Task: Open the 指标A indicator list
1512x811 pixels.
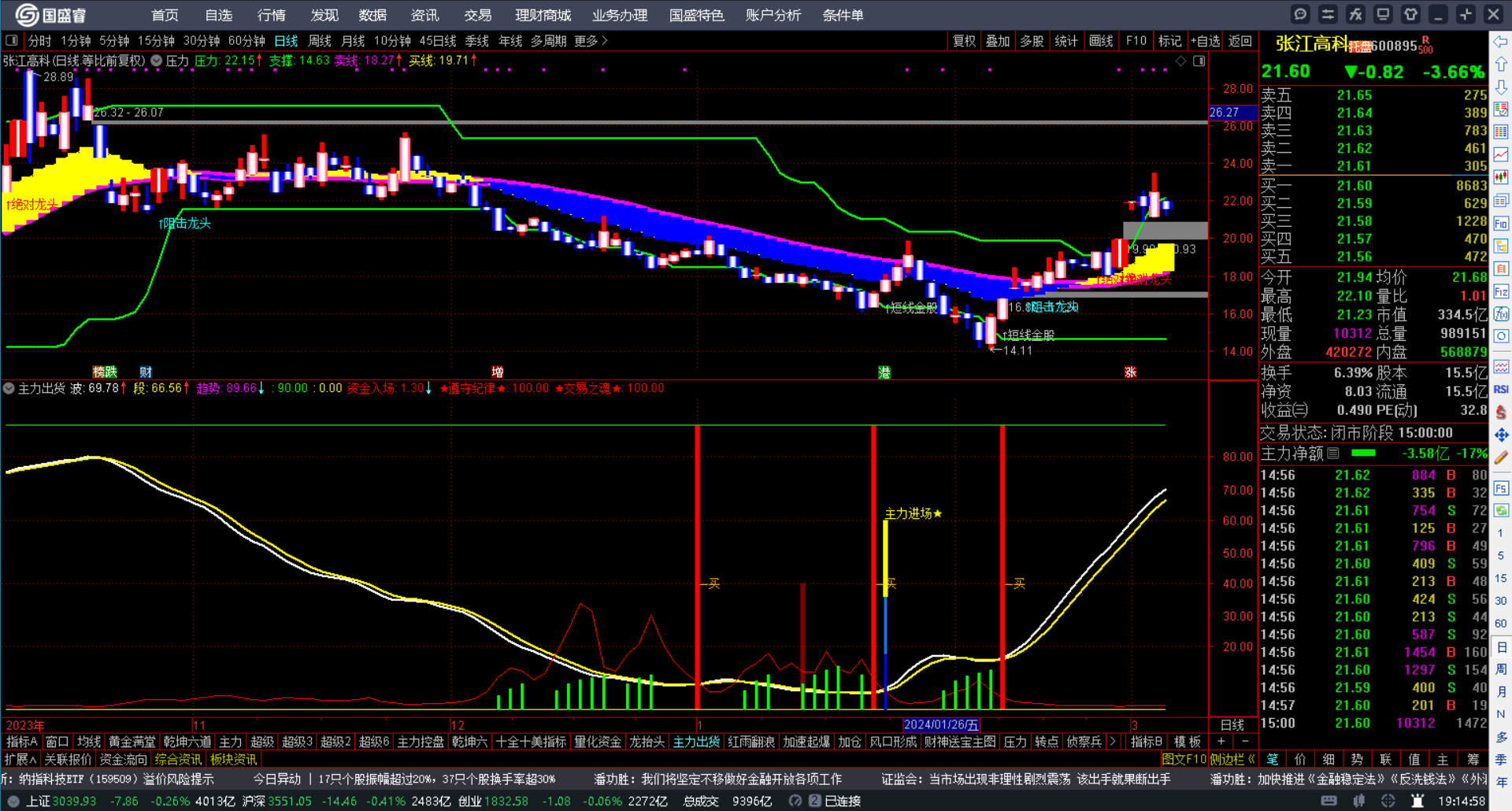Action: 21,742
